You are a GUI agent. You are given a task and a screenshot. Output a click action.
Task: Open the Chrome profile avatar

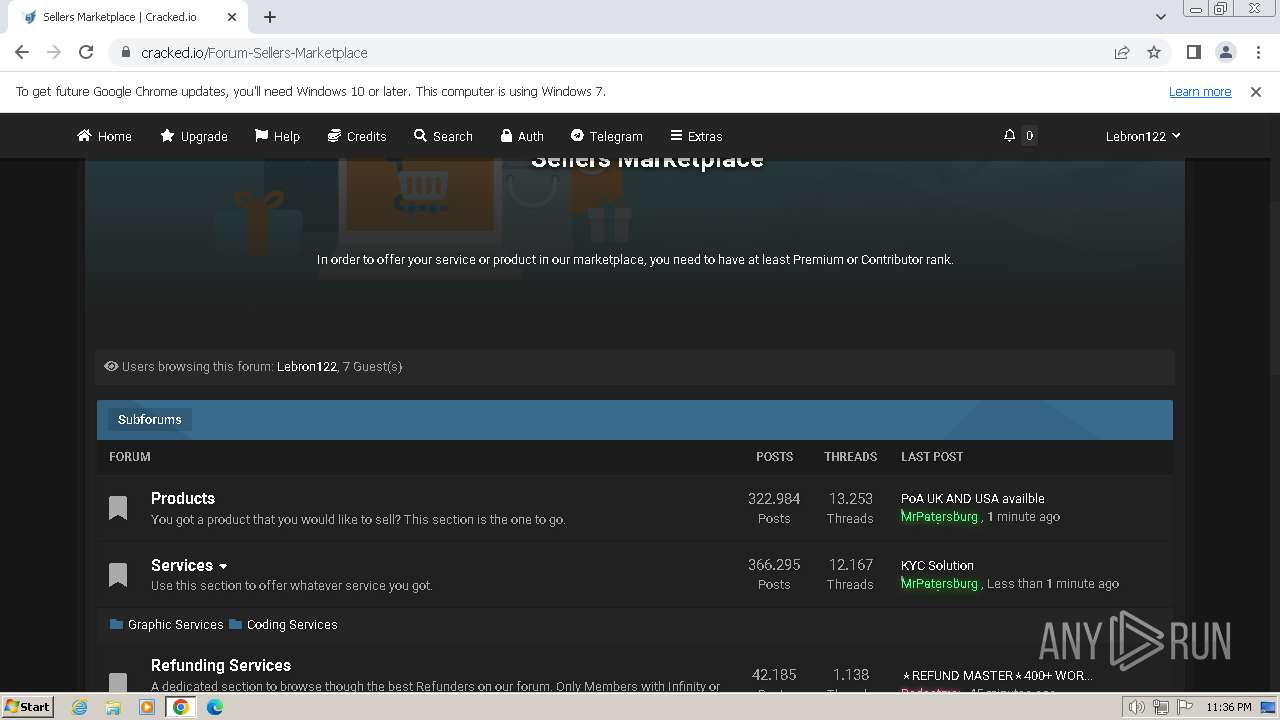tap(1225, 52)
